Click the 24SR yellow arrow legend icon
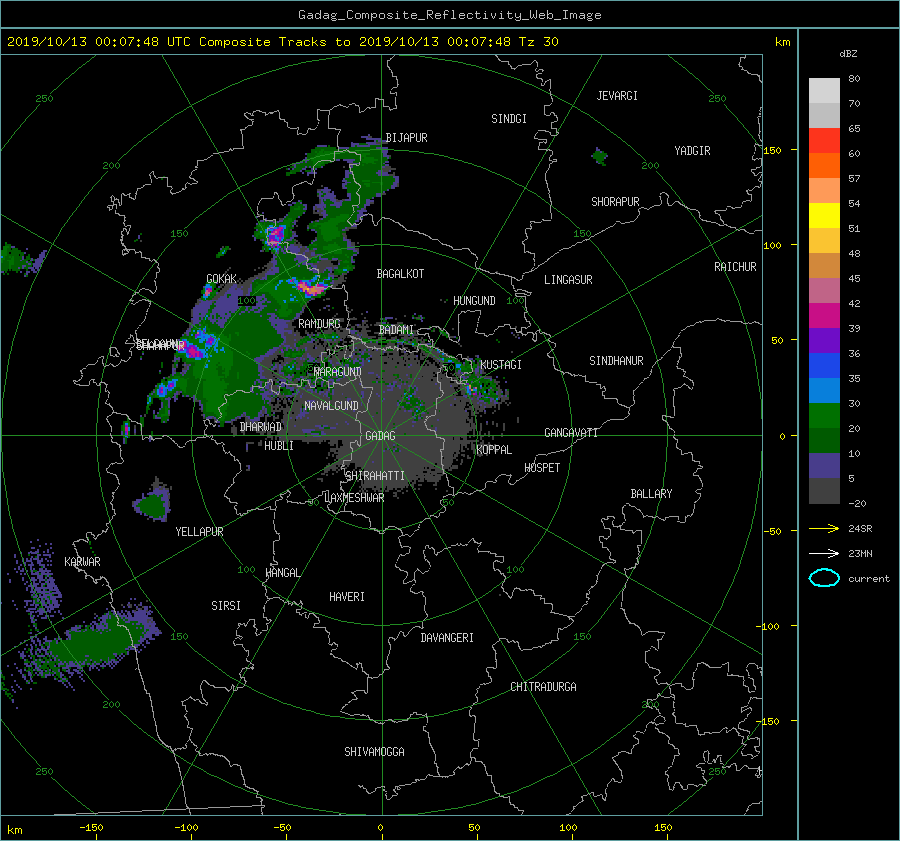Screen dimensions: 900x841 pos(824,528)
